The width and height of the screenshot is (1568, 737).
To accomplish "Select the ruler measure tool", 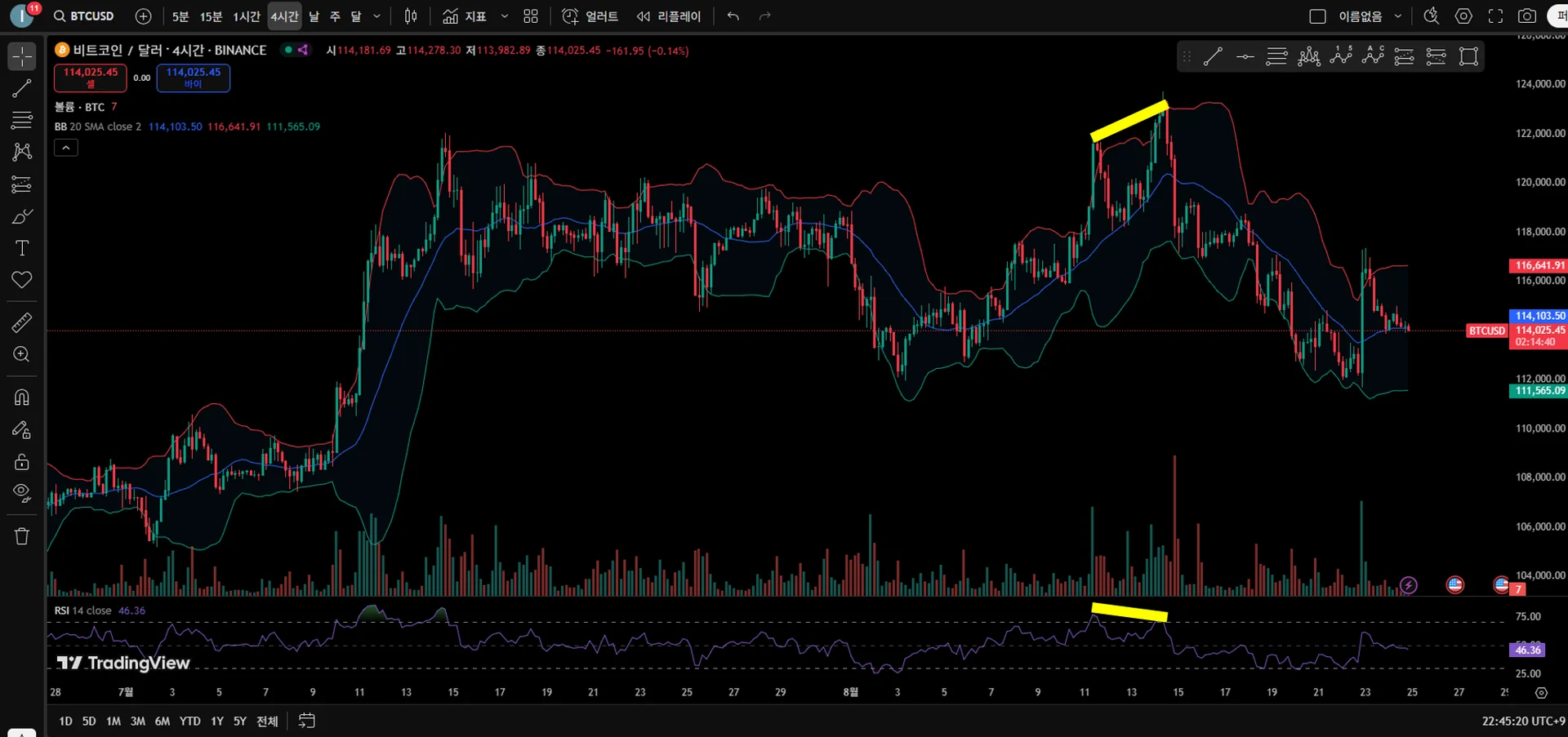I will pos(22,323).
